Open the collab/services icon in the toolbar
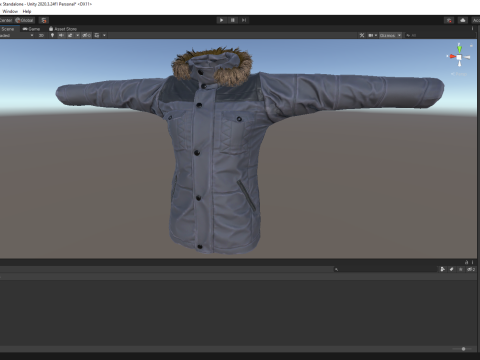This screenshot has height=360, width=480. click(449, 20)
